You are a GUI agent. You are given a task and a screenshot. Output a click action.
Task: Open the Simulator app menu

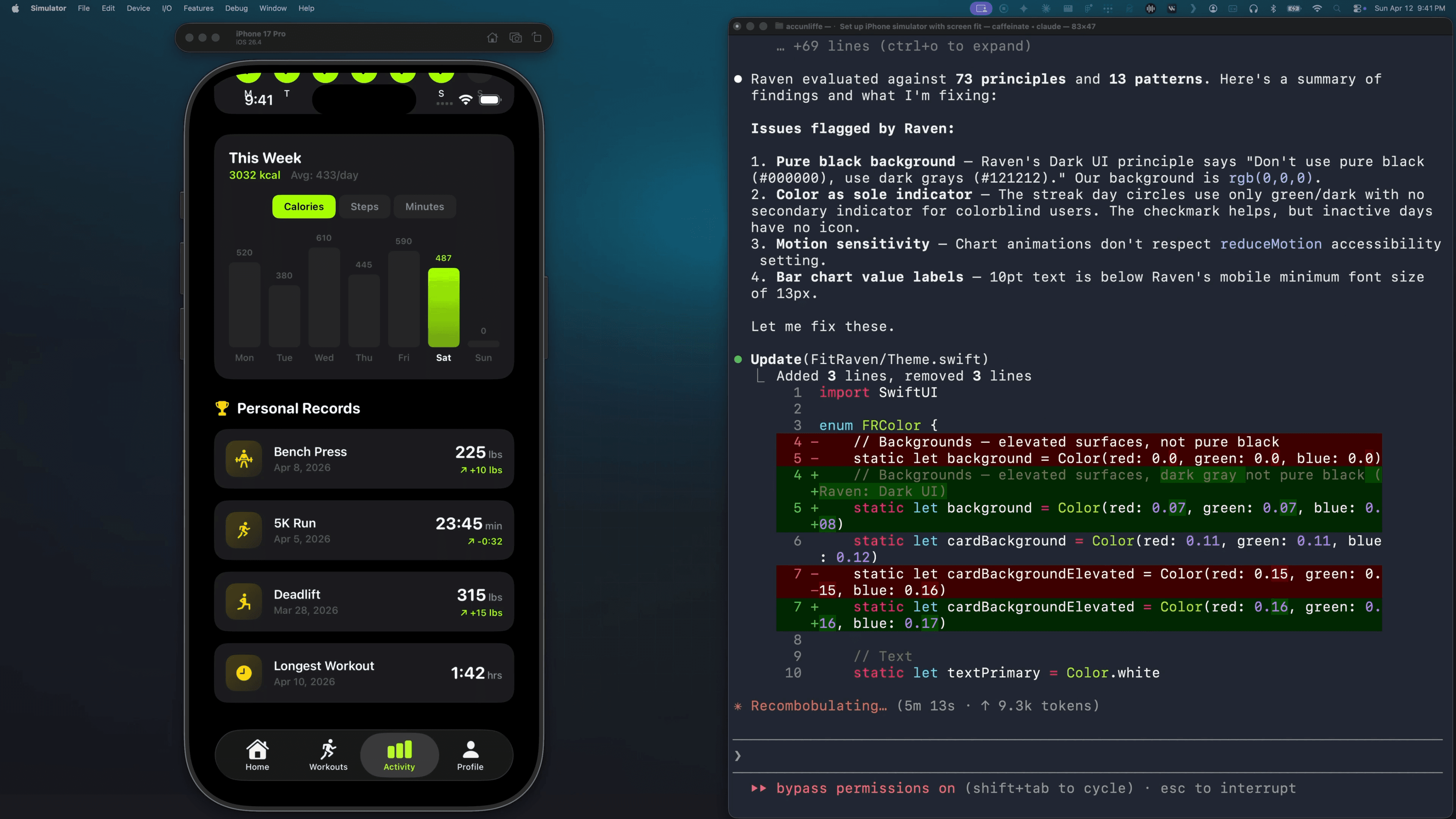(48, 8)
